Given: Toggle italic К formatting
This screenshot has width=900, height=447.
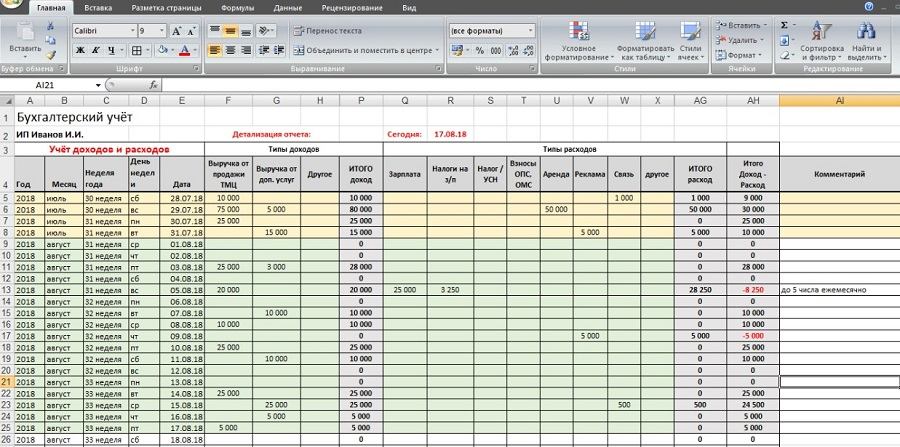Looking at the screenshot, I should point(95,50).
